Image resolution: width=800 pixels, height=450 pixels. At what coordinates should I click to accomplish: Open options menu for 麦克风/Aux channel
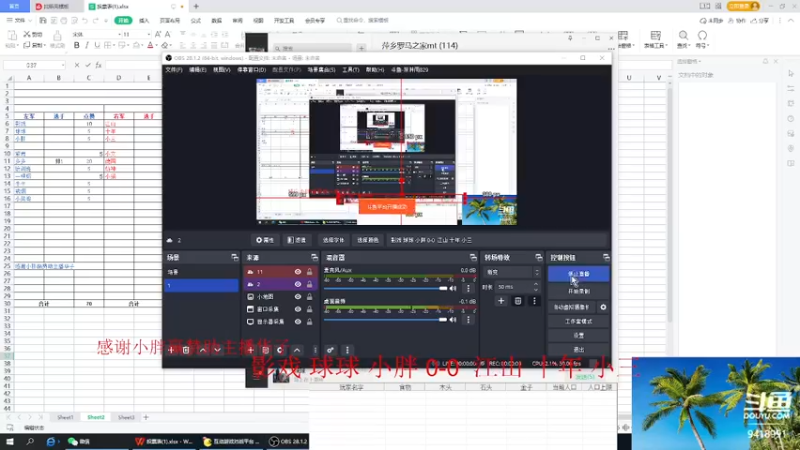click(468, 288)
